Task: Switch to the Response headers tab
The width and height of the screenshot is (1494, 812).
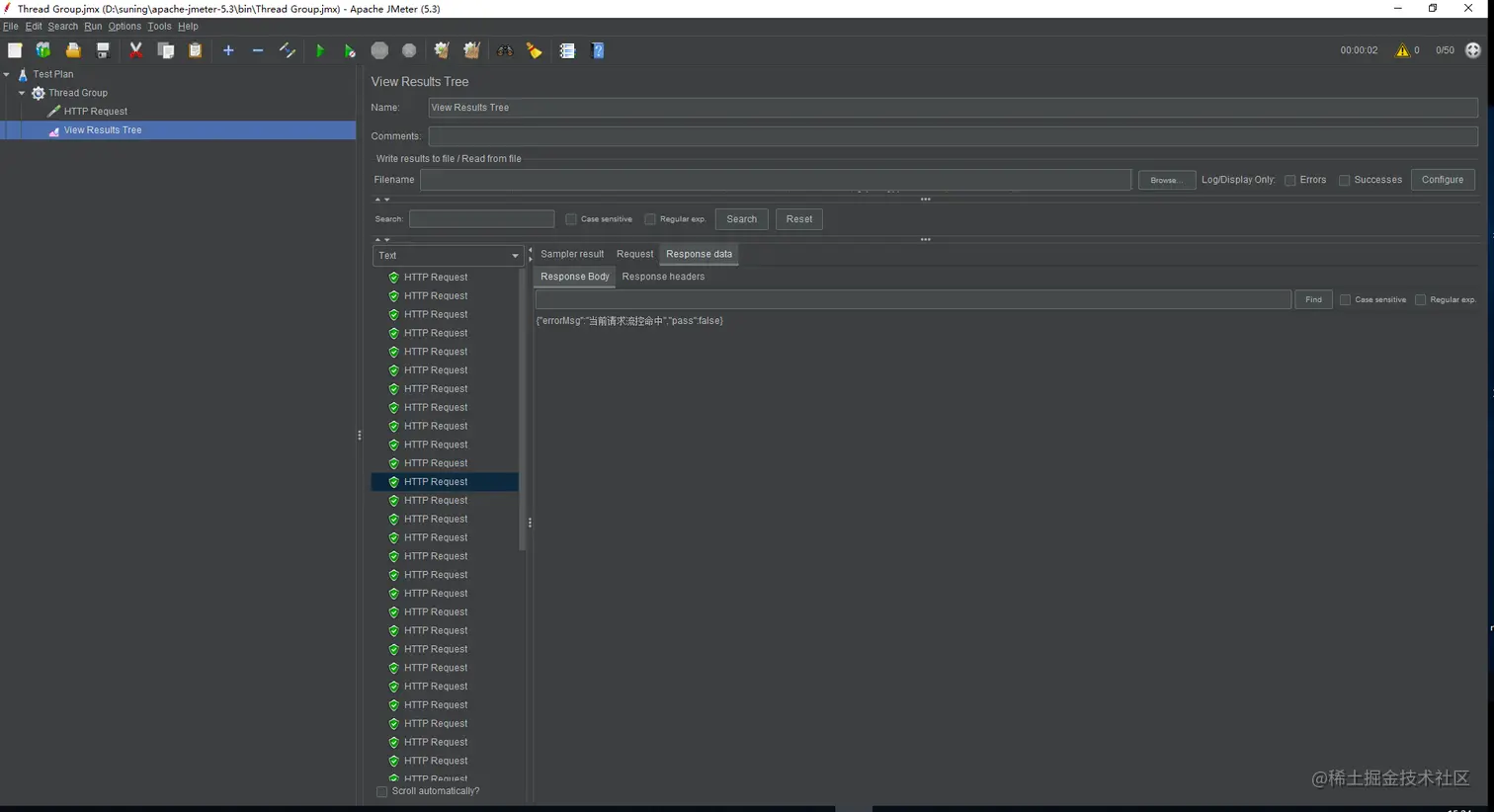Action: point(663,277)
